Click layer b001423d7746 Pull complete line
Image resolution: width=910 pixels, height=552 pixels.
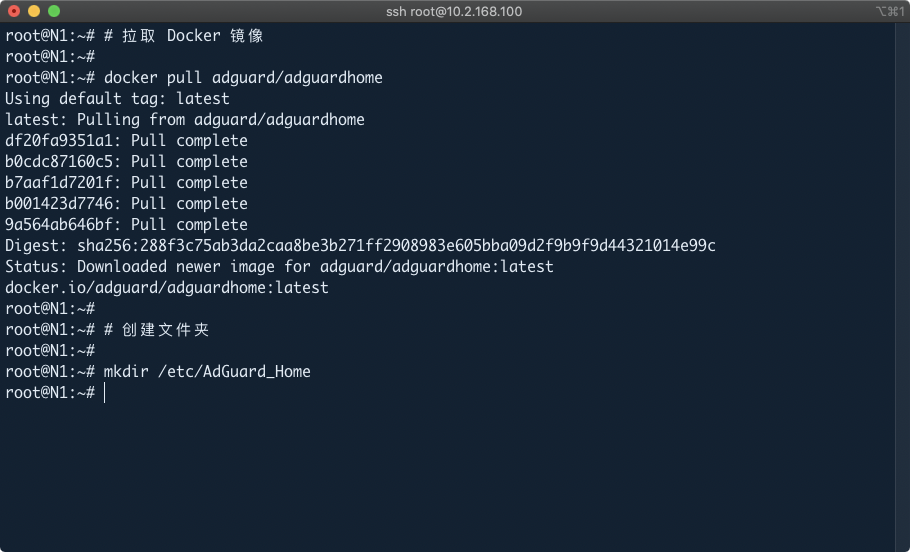coord(126,204)
